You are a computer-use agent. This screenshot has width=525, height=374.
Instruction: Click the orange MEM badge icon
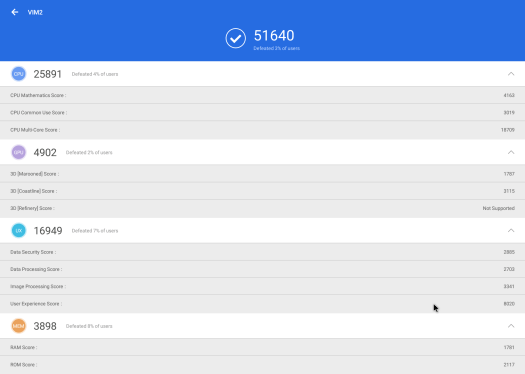tap(19, 326)
